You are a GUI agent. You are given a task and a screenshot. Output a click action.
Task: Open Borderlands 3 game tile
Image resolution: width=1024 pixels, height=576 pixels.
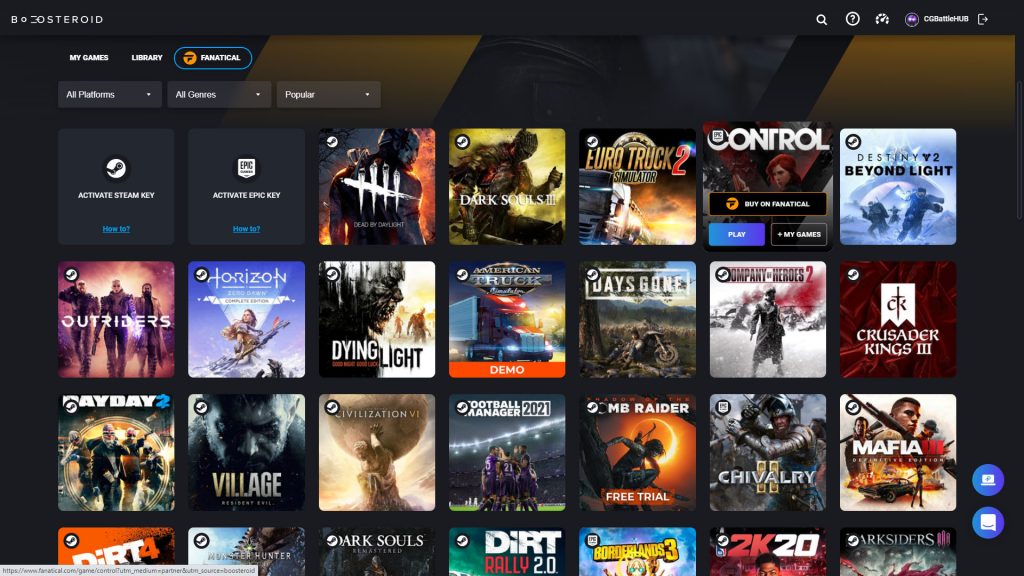coord(637,552)
